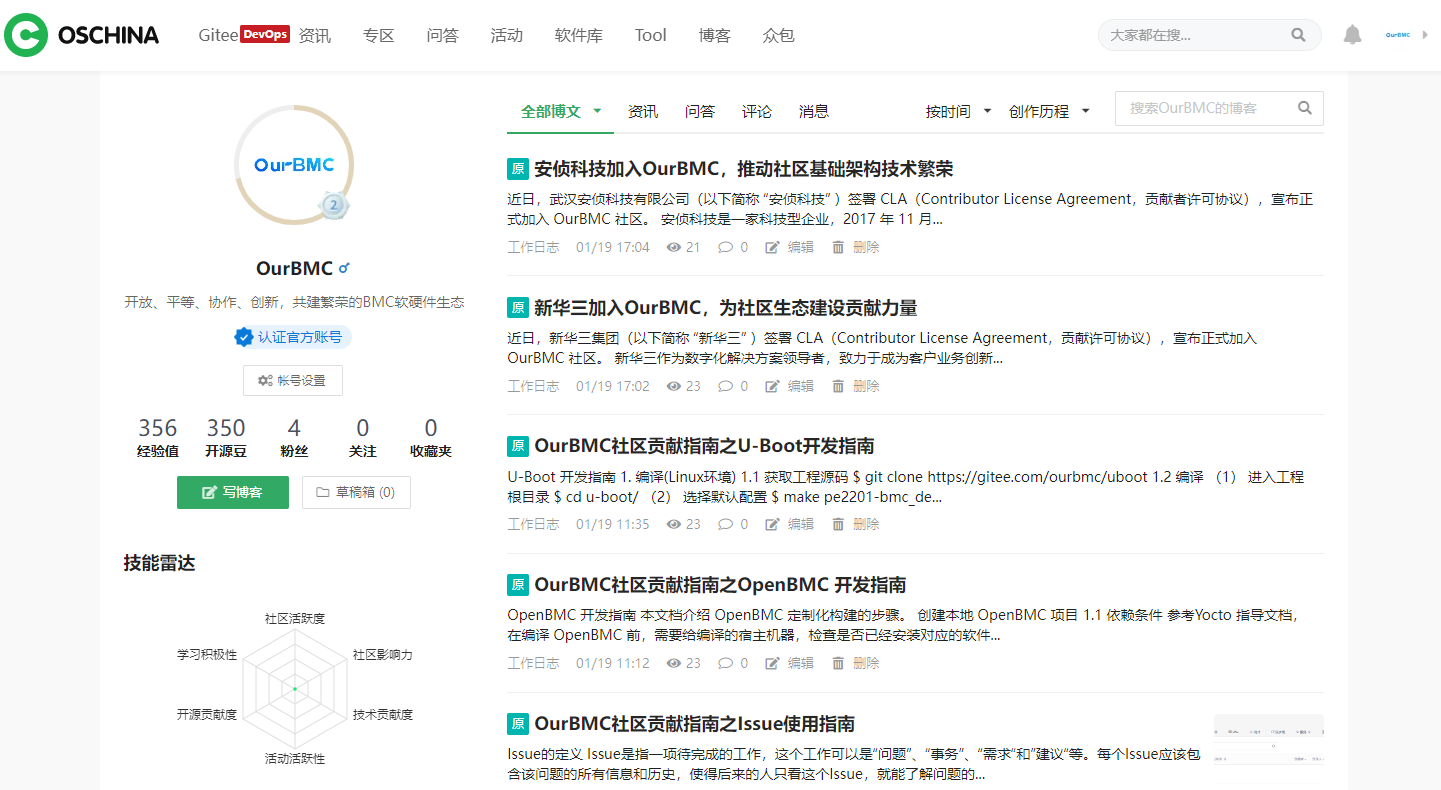Open 软件库 in top navigation
This screenshot has height=790, width=1441.
[x=579, y=35]
